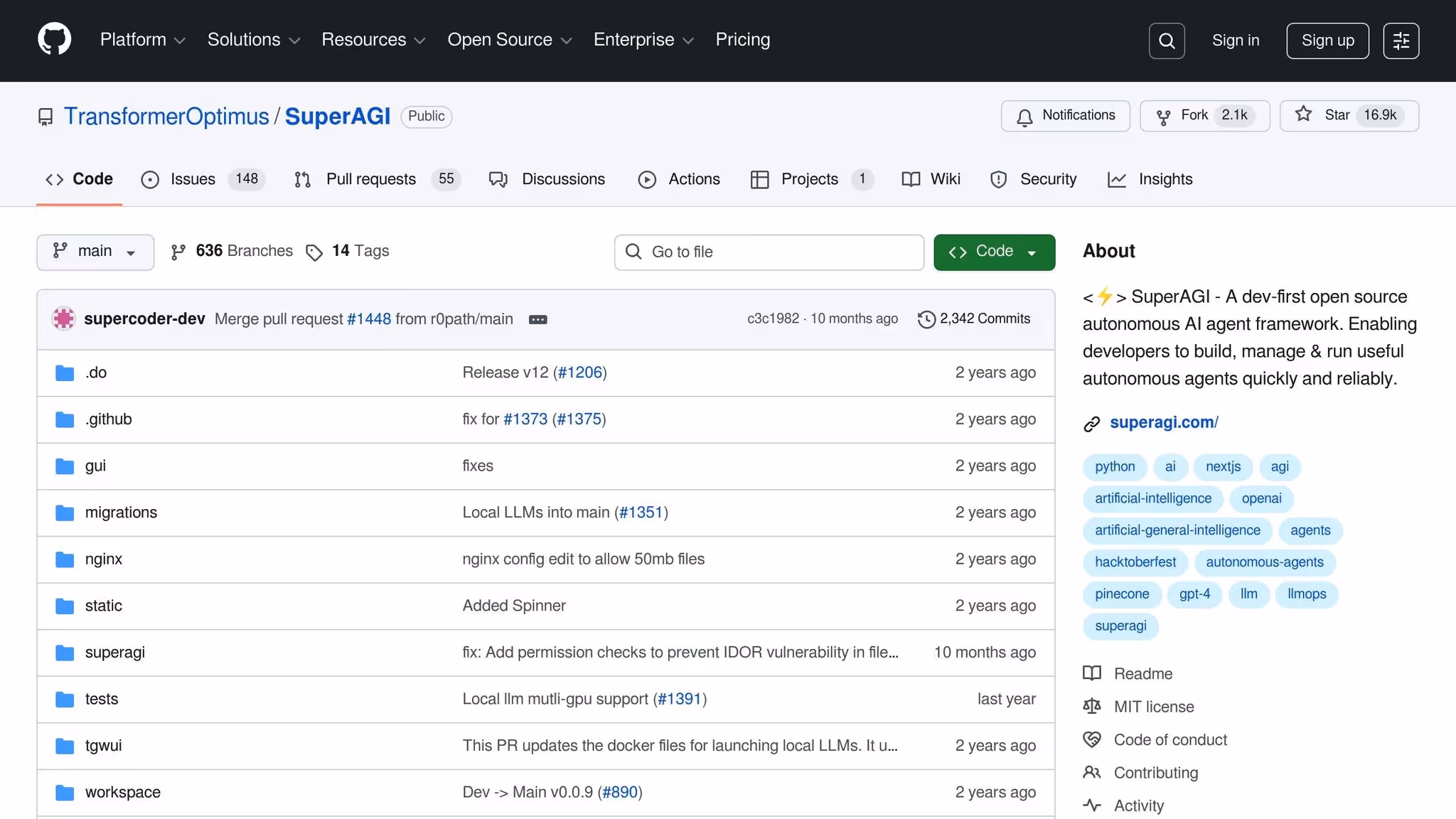
Task: Open the superagi folder
Action: (114, 652)
